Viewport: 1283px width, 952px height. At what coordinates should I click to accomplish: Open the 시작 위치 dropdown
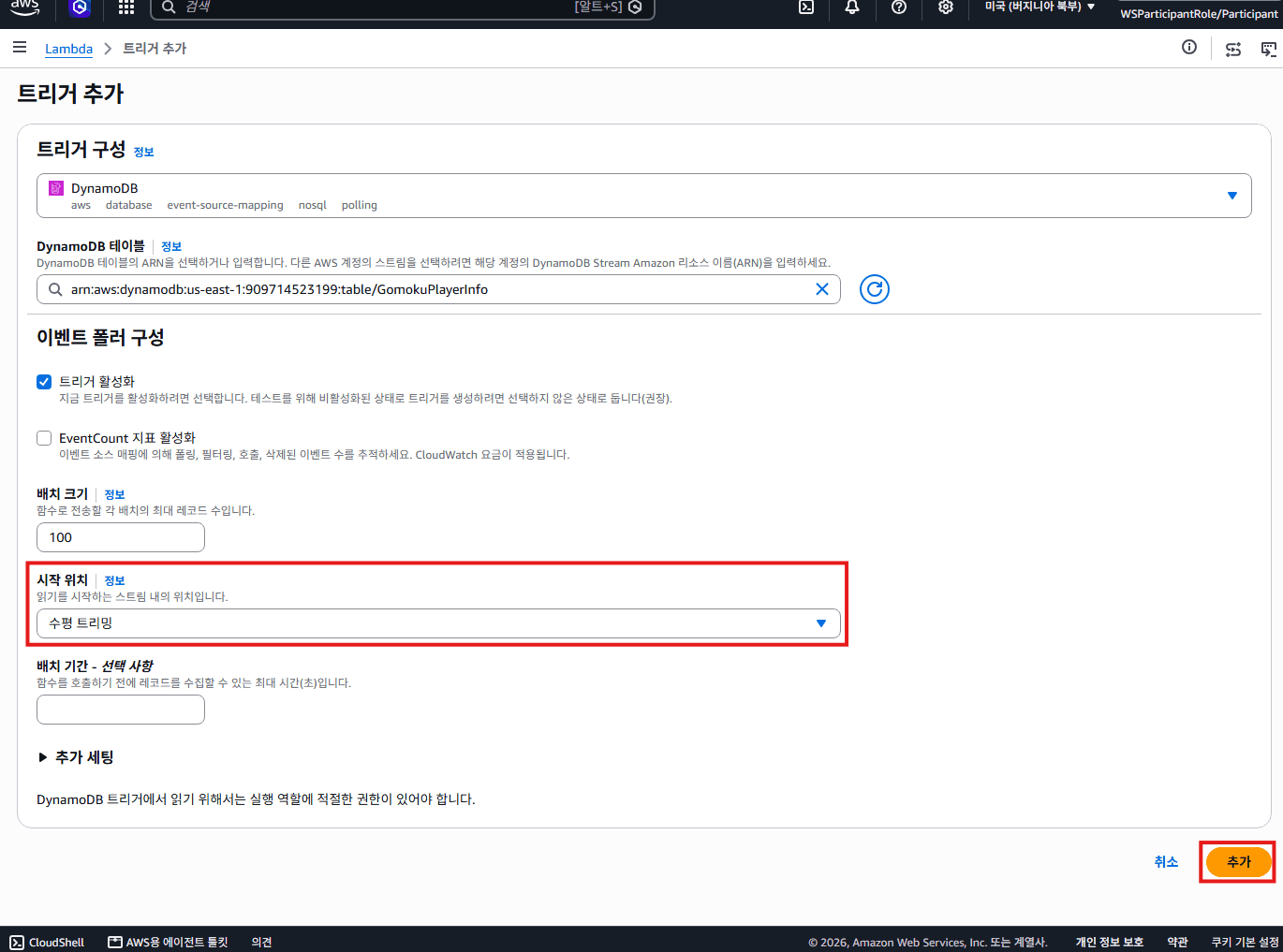(x=438, y=623)
